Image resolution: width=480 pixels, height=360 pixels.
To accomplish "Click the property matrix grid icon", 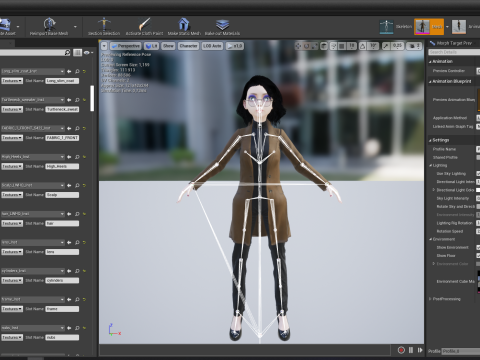I will click(x=77, y=52).
